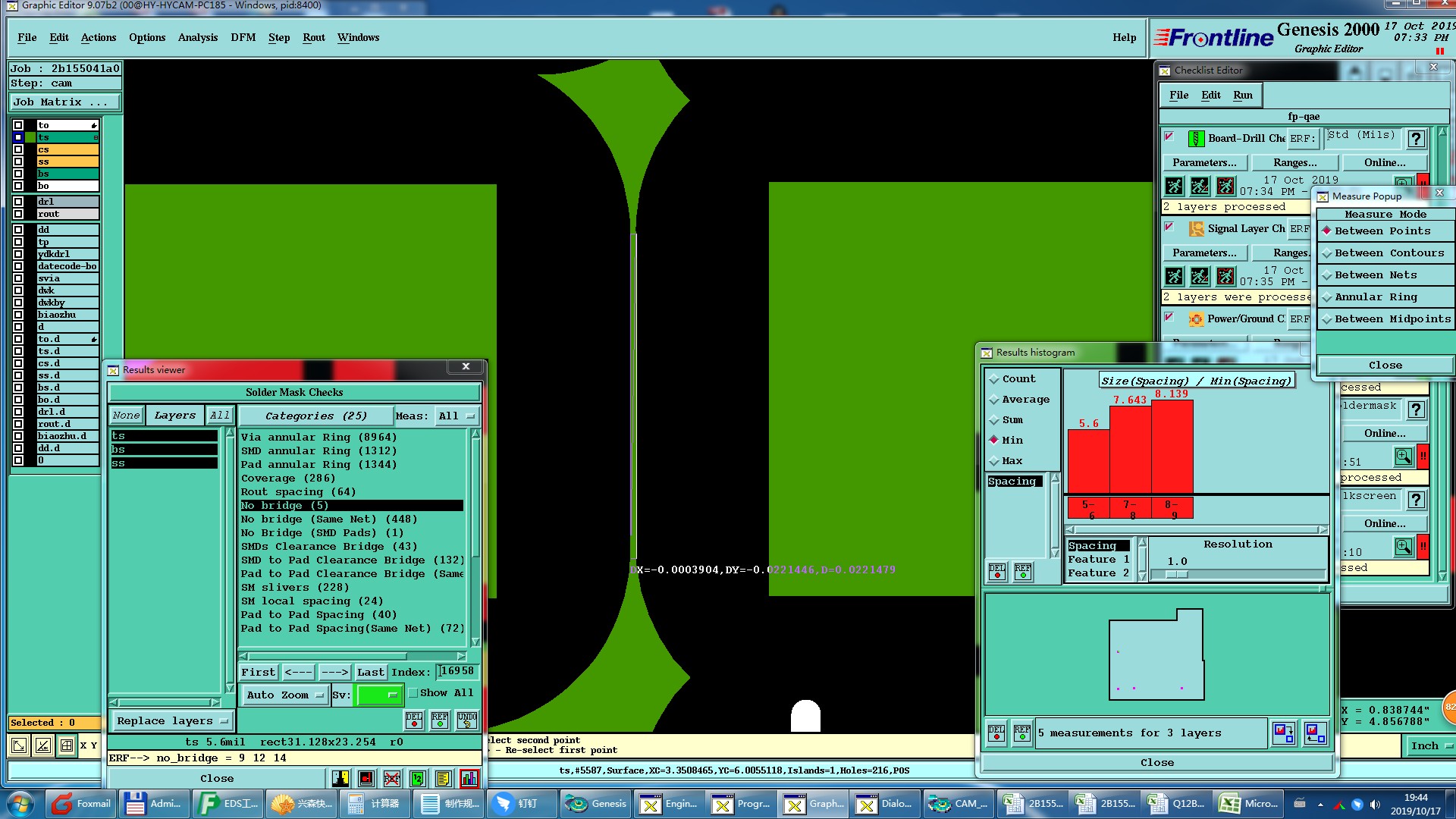The width and height of the screenshot is (1456, 819).
Task: Click the crossed-out REF icon
Action: pos(391,778)
